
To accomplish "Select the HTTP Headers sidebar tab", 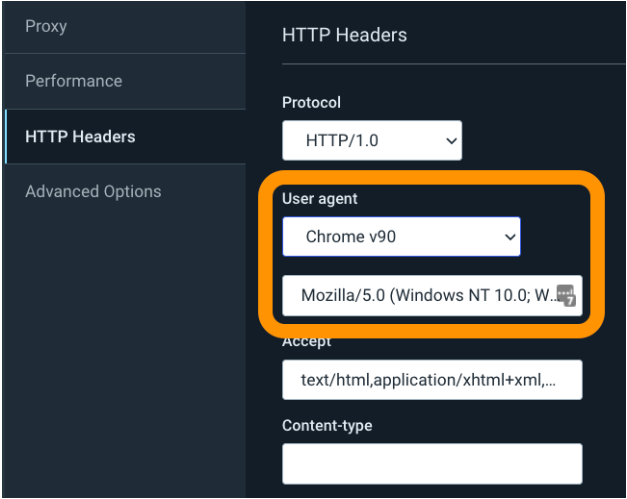I will coord(80,136).
